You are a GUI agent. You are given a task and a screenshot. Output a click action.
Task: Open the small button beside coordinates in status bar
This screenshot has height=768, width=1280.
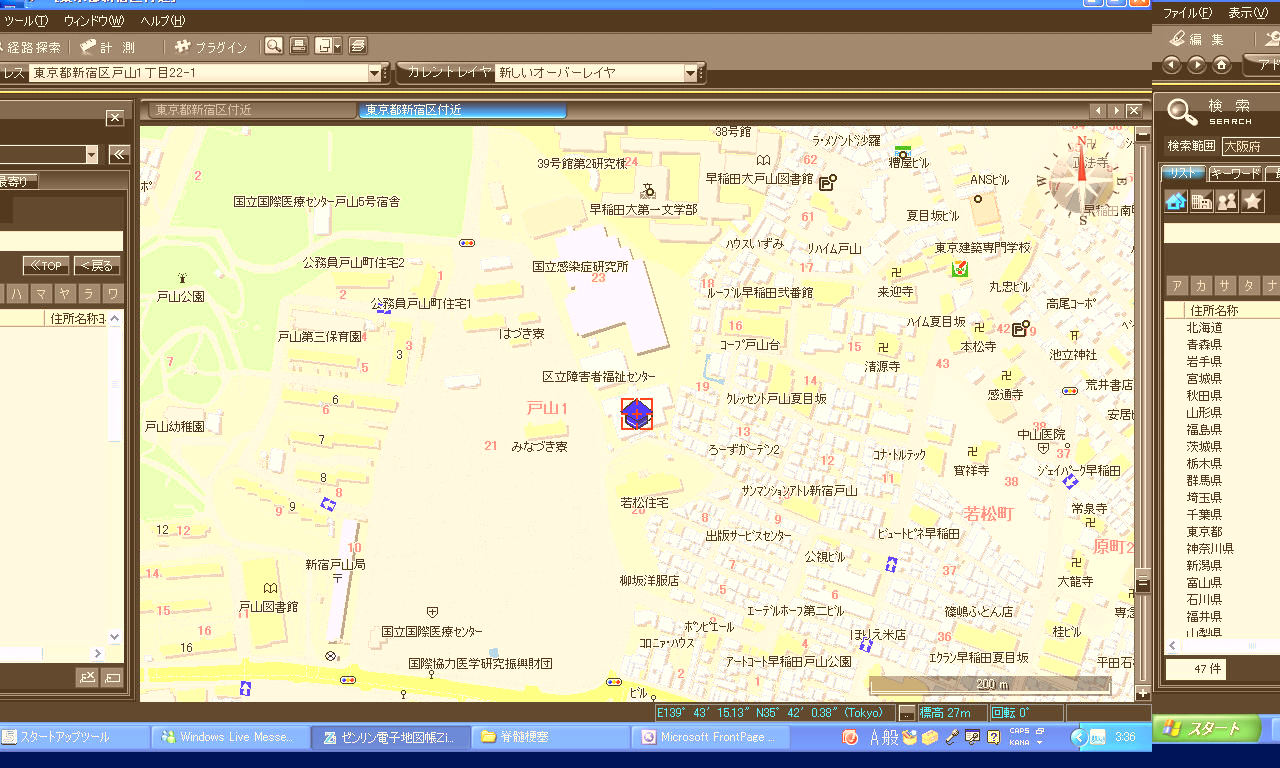pos(906,713)
